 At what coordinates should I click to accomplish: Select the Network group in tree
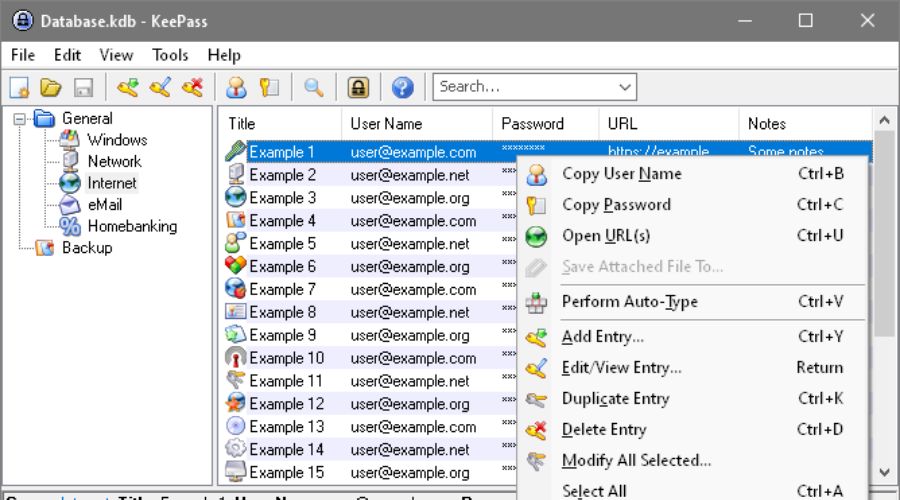(114, 161)
